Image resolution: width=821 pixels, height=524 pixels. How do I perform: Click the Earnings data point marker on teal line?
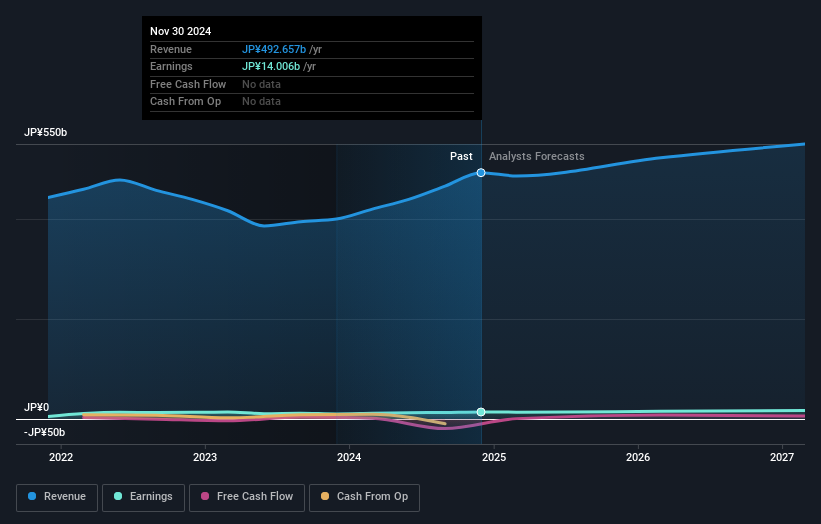[481, 412]
